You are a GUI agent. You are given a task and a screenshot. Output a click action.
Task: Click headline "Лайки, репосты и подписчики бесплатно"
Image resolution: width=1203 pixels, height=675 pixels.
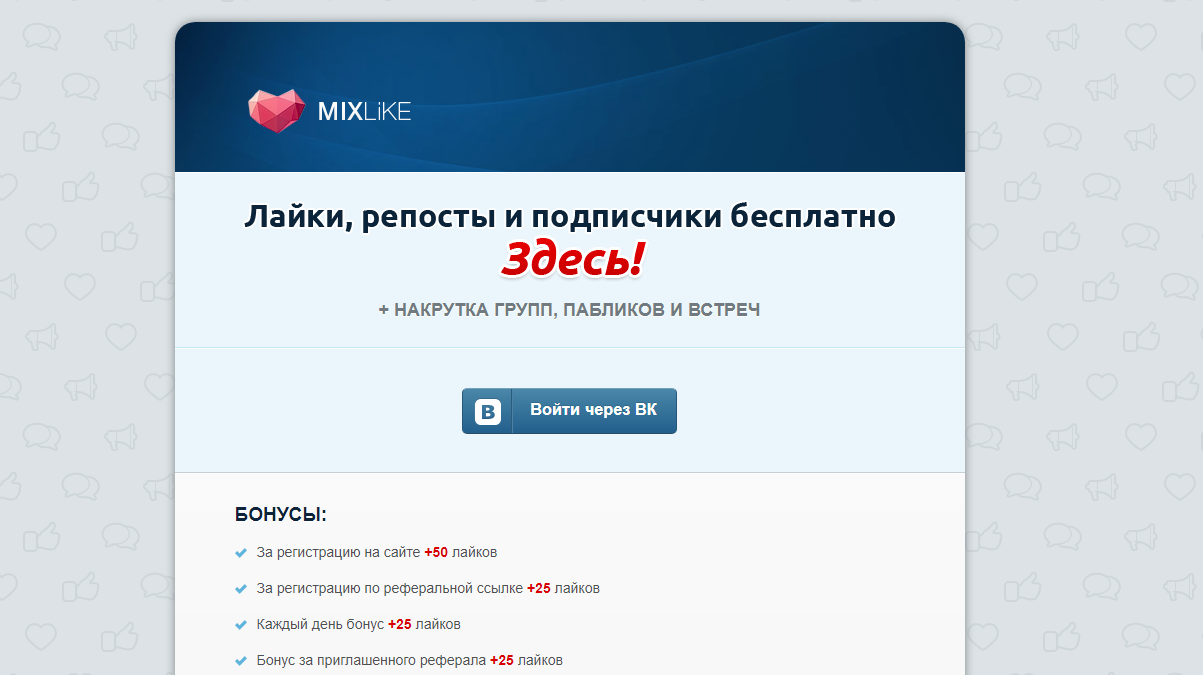point(570,217)
